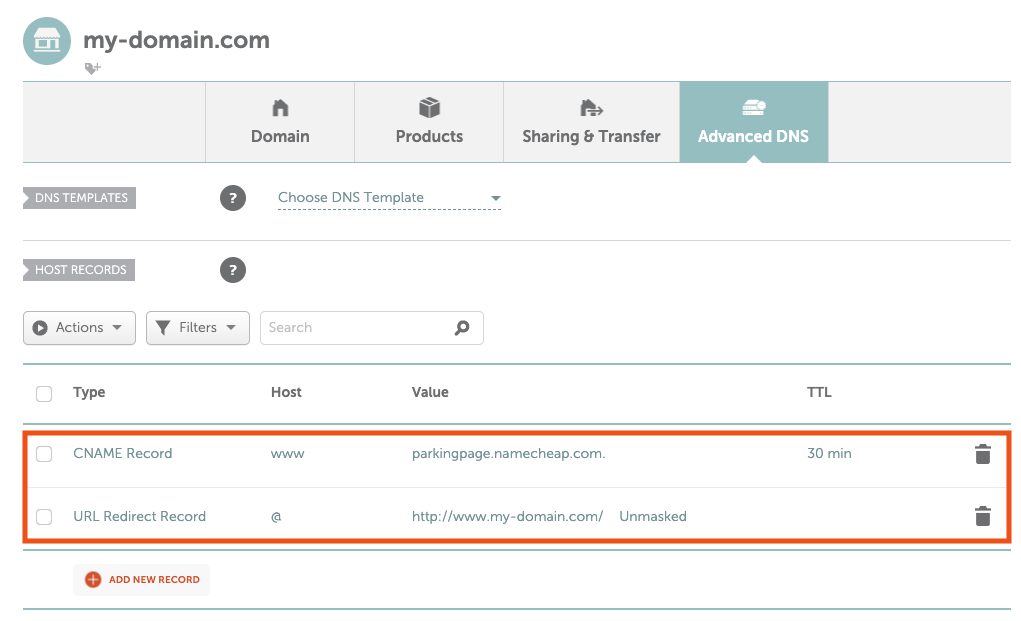Click the magnifier icon in search box
Screen dimensions: 1021x621
tap(461, 328)
